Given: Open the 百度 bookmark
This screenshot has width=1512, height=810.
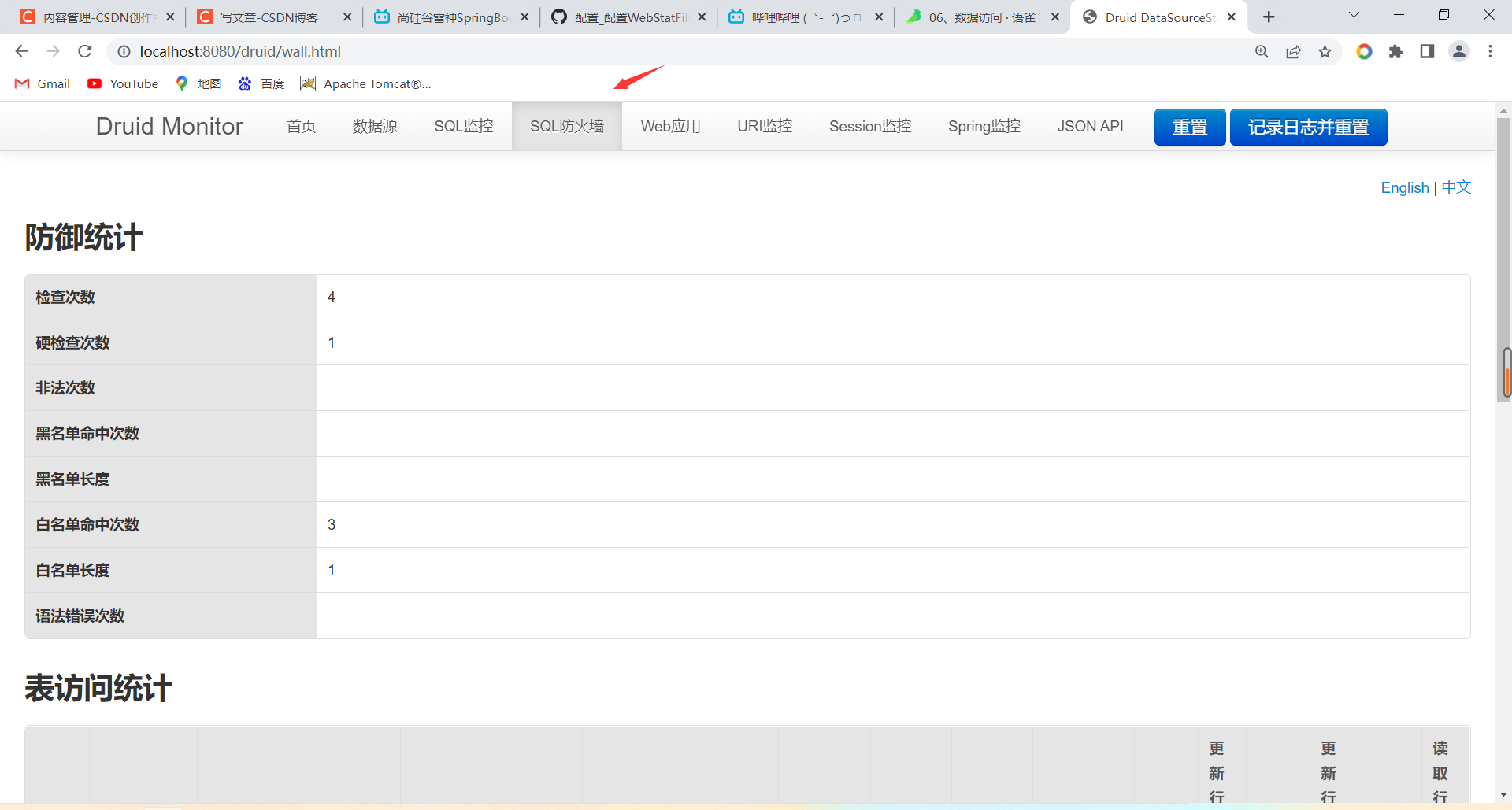Looking at the screenshot, I should click(261, 83).
